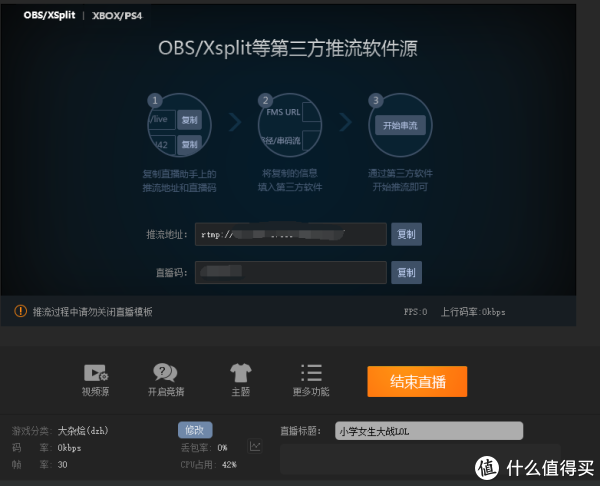The width and height of the screenshot is (600, 486).
Task: Click the orange 结束直播 button
Action: (x=417, y=382)
